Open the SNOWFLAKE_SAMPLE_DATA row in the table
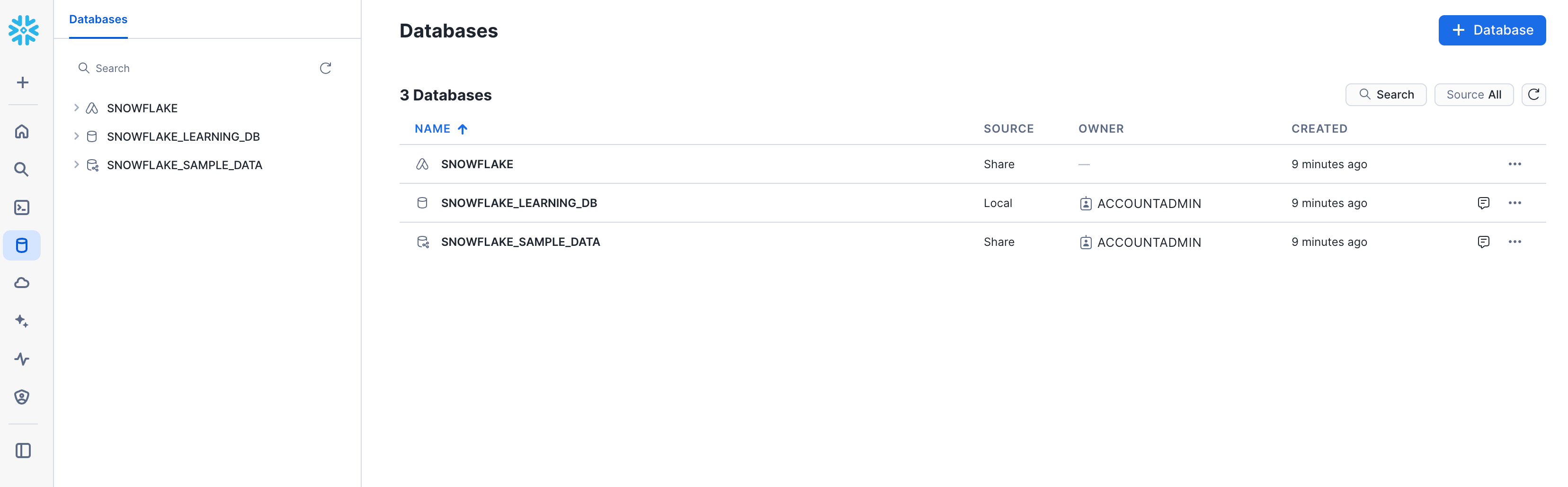This screenshot has height=487, width=1568. tap(520, 242)
